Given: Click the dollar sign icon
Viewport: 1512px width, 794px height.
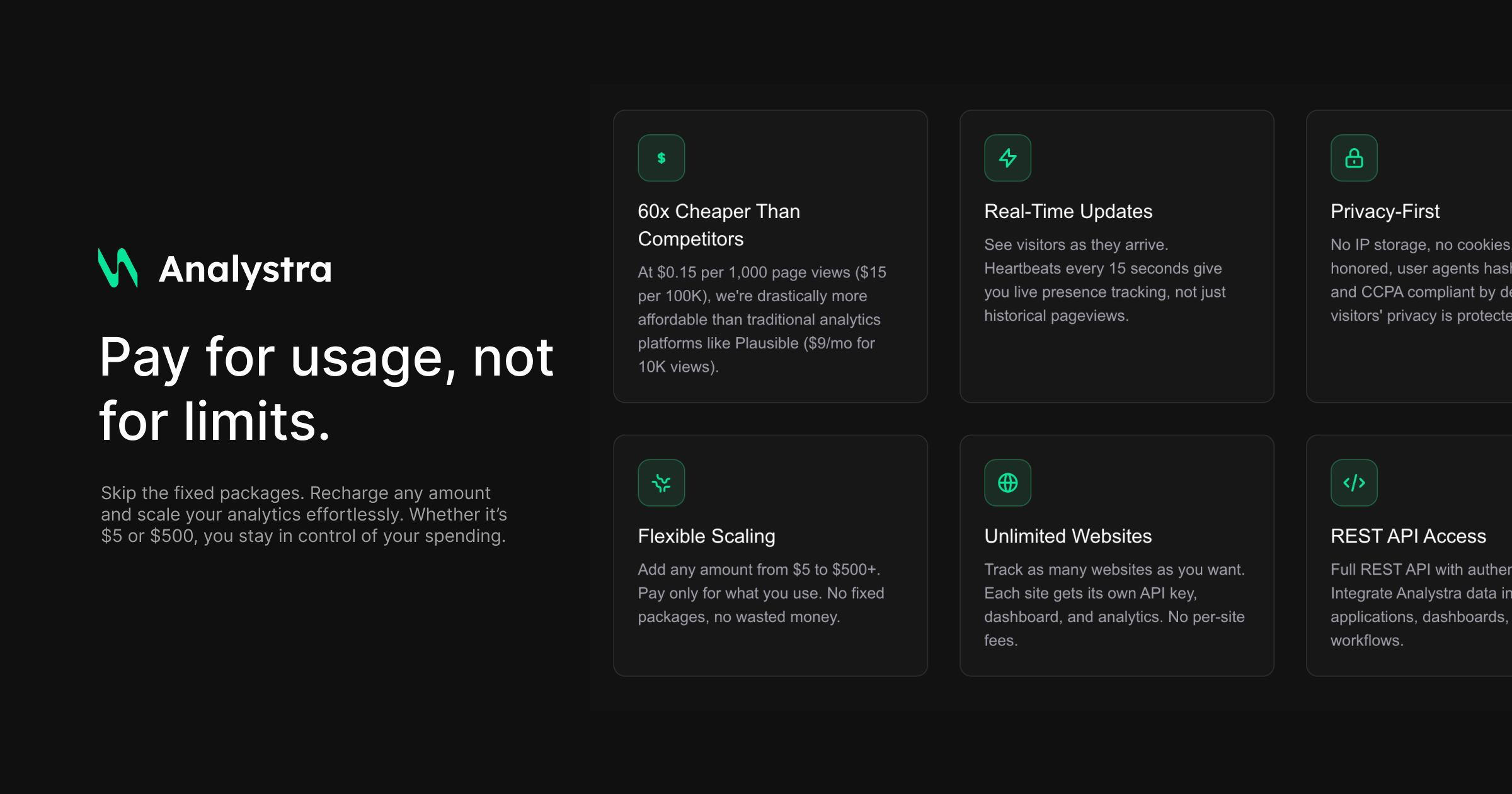Looking at the screenshot, I should click(661, 158).
